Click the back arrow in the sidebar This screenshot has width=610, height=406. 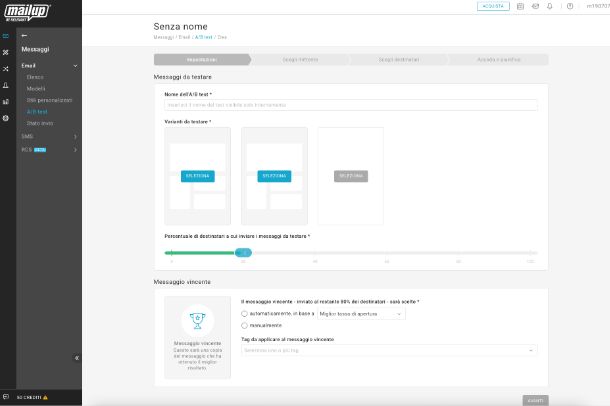[24, 35]
